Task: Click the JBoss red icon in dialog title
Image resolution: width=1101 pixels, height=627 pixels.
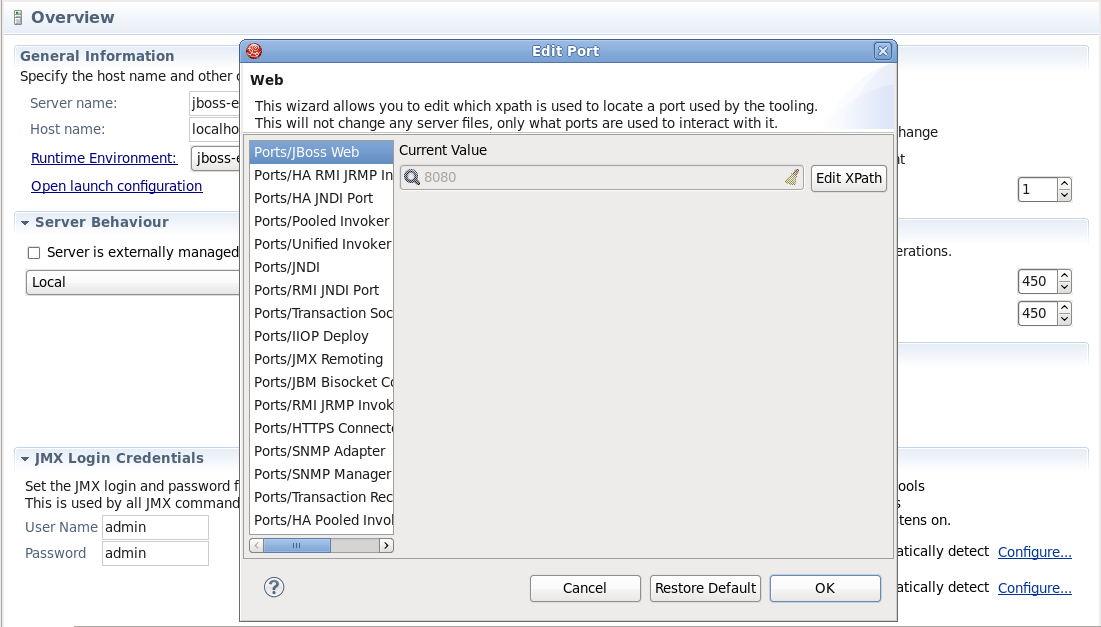Action: pyautogui.click(x=254, y=51)
